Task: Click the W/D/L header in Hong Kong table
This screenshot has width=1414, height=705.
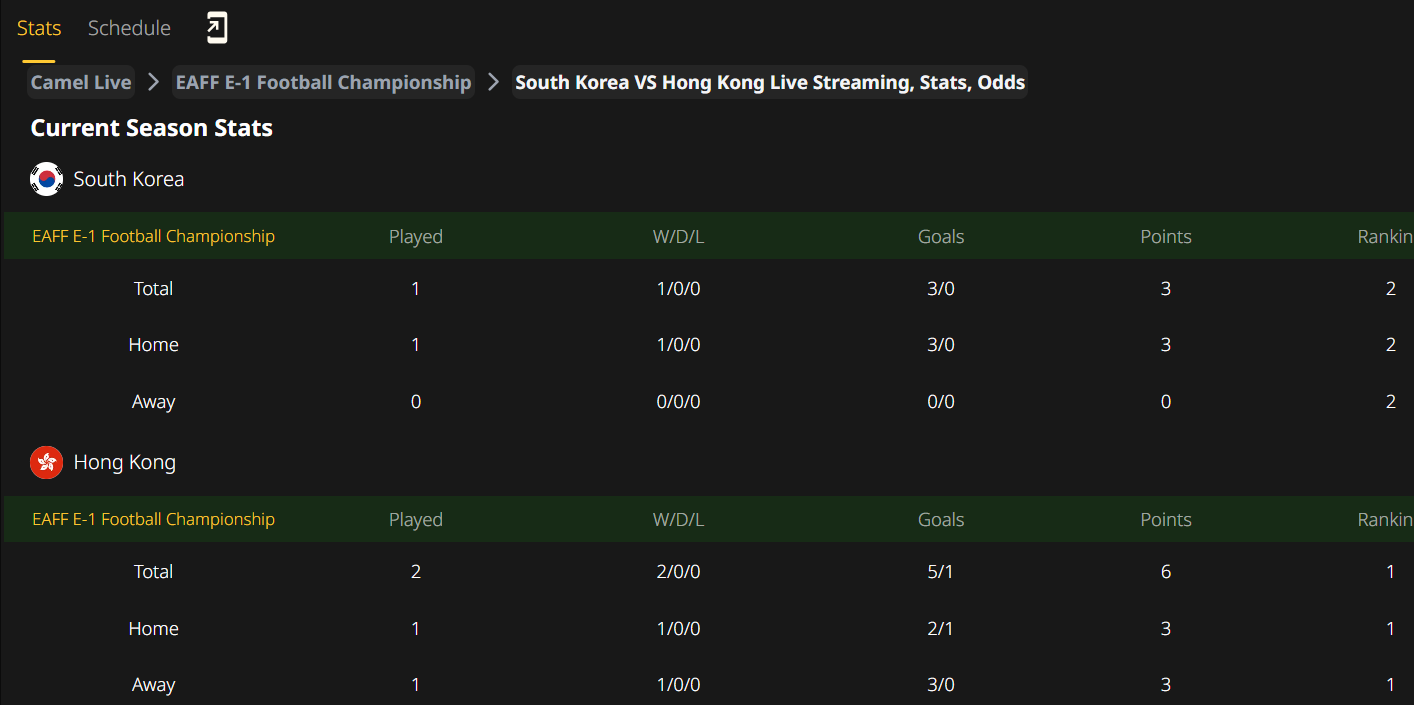Action: tap(679, 519)
